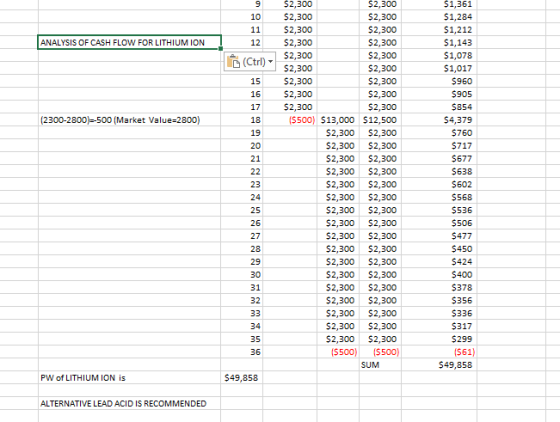The height and width of the screenshot is (422, 560).
Task: Select the $905 cell in year 16 row
Action: (439, 94)
